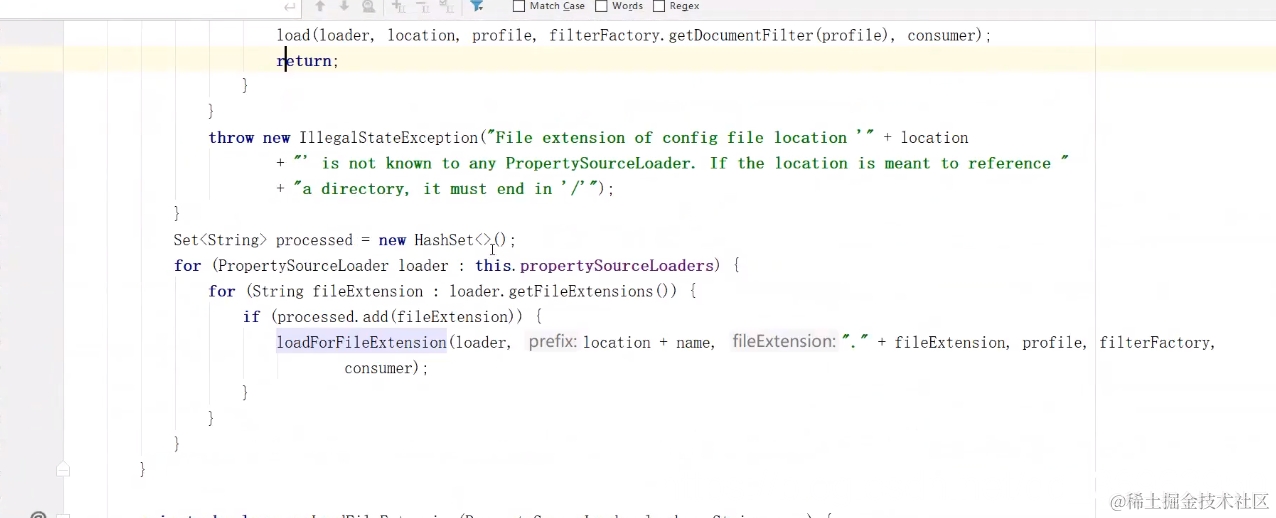The image size is (1276, 518).
Task: Click highlighted loadForFileExtension method call
Action: tap(362, 342)
